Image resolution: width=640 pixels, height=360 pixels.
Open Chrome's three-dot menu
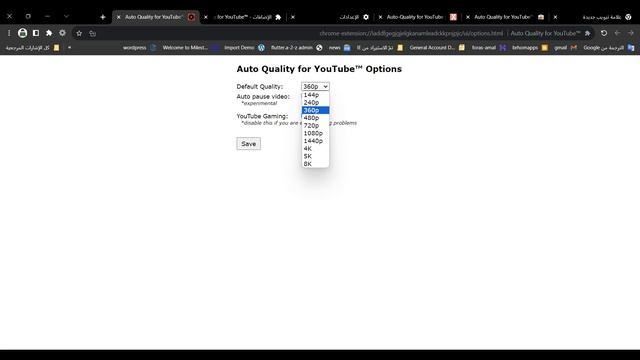[x=9, y=33]
